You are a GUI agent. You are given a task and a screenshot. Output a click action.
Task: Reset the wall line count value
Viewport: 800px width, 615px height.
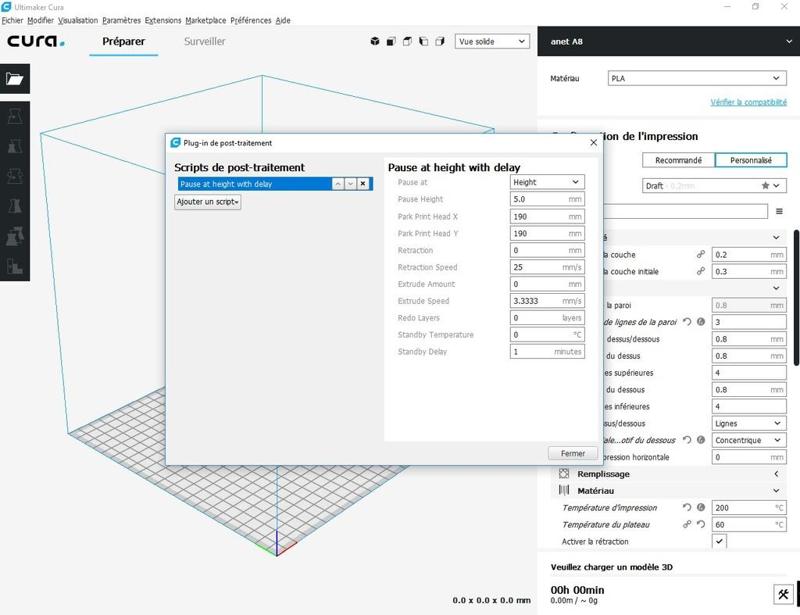point(687,322)
